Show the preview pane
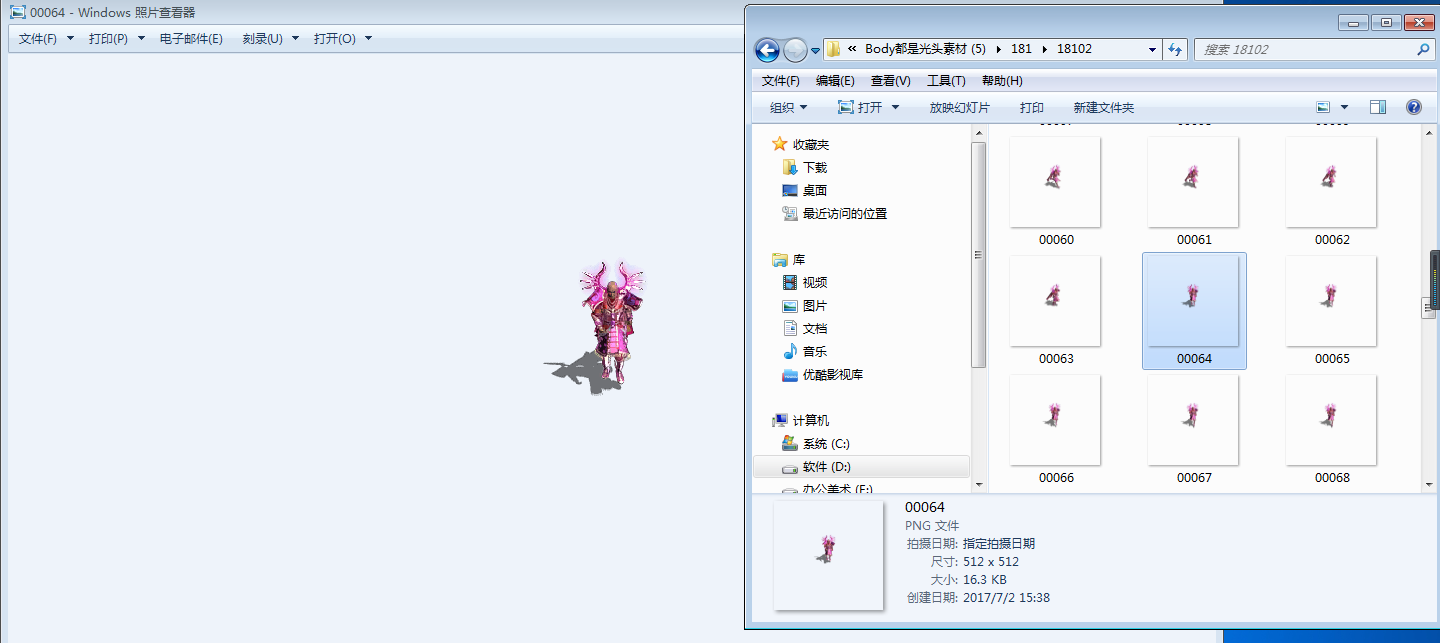Image resolution: width=1440 pixels, height=643 pixels. point(1377,107)
